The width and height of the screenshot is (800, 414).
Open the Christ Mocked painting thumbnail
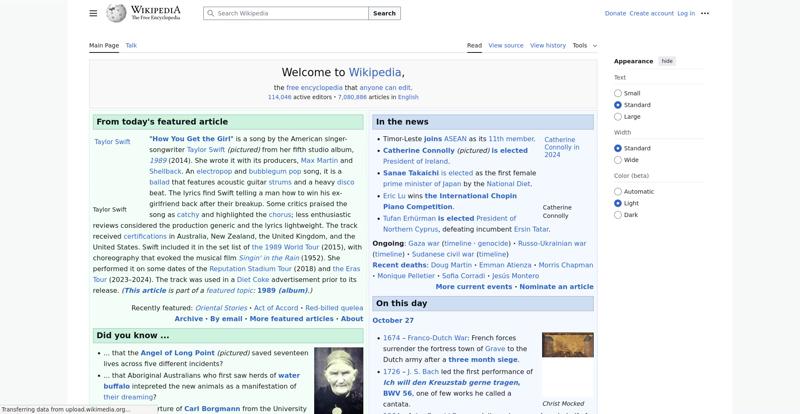click(567, 345)
